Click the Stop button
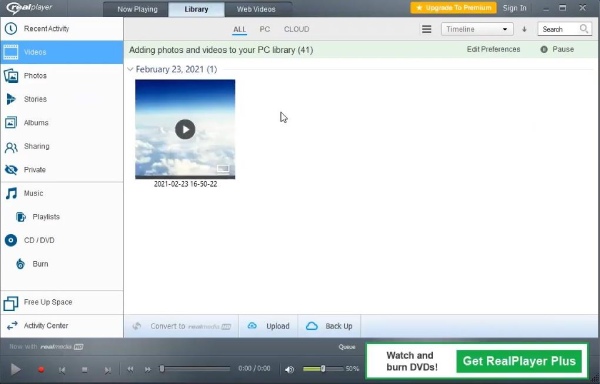This screenshot has height=384, width=600. coord(85,369)
